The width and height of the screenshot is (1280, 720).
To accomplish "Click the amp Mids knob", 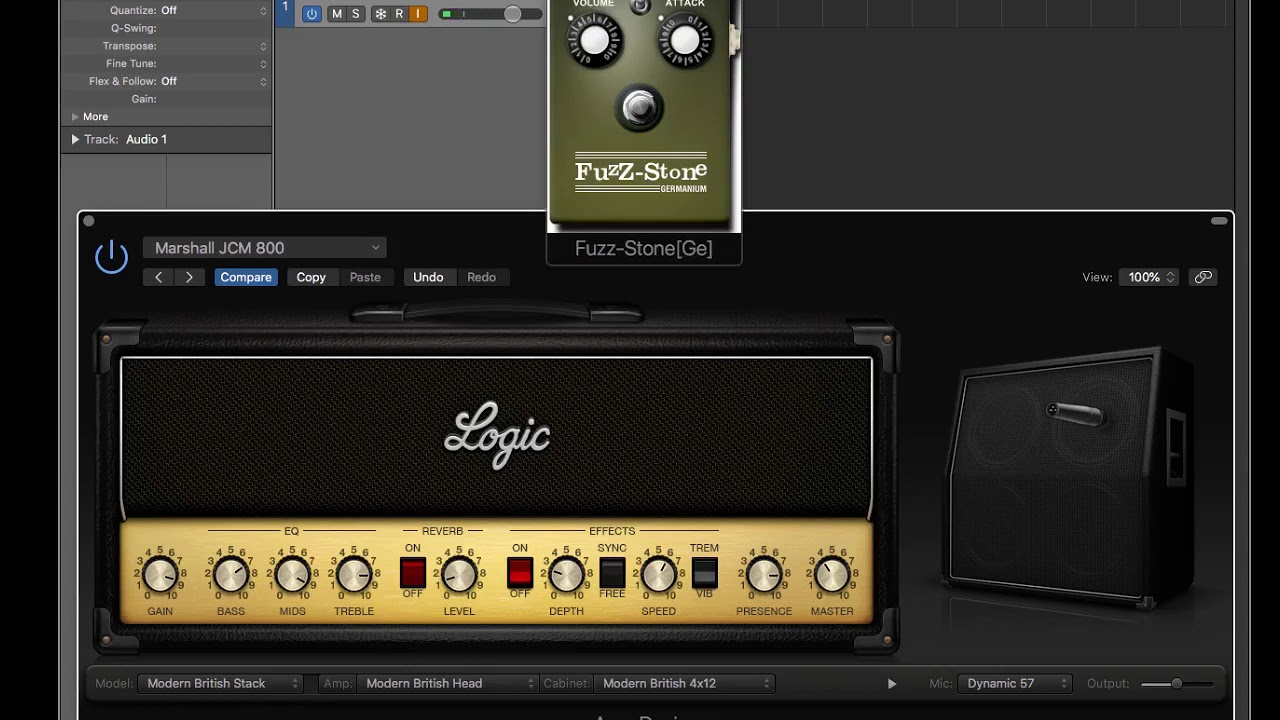I will pyautogui.click(x=292, y=575).
